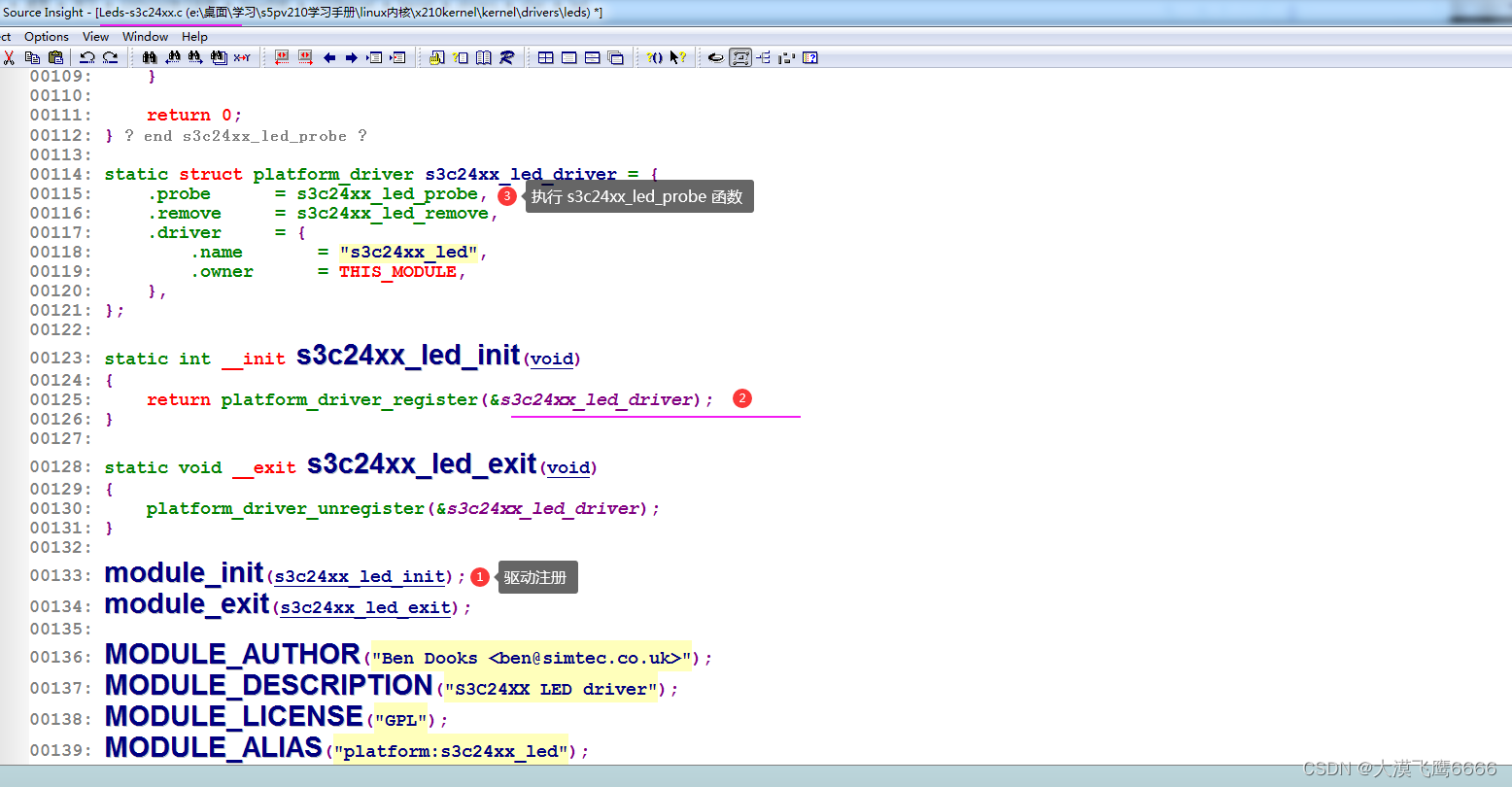
Task: Click the tree outline toolbar icon
Action: click(764, 57)
